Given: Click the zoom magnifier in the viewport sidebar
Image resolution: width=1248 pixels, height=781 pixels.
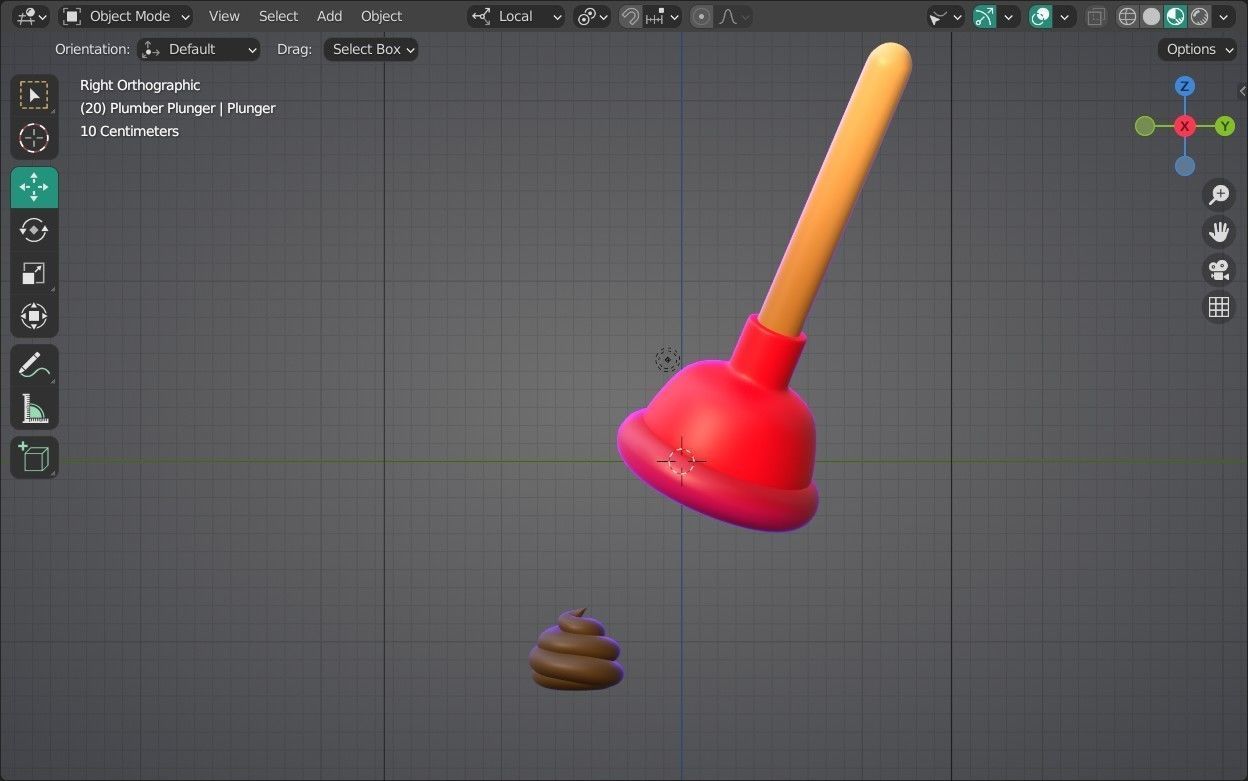Looking at the screenshot, I should tap(1218, 194).
